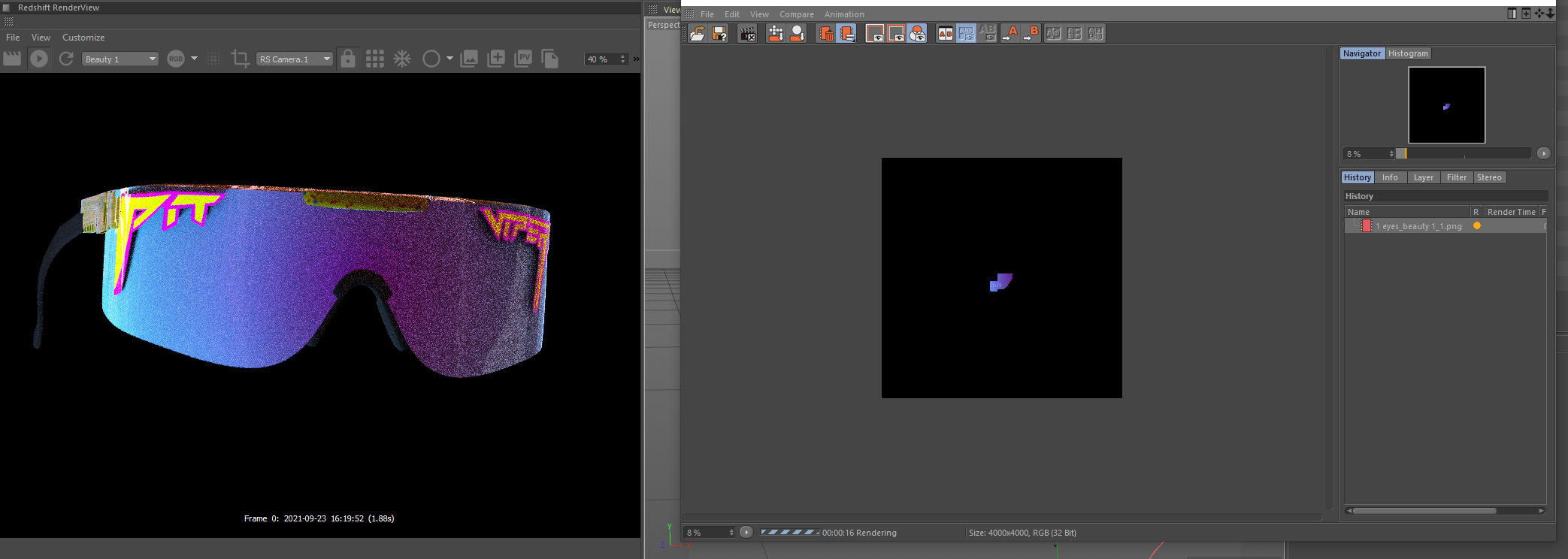Click the Navigator preview thumbnail
The width and height of the screenshot is (1568, 559).
(x=1446, y=105)
